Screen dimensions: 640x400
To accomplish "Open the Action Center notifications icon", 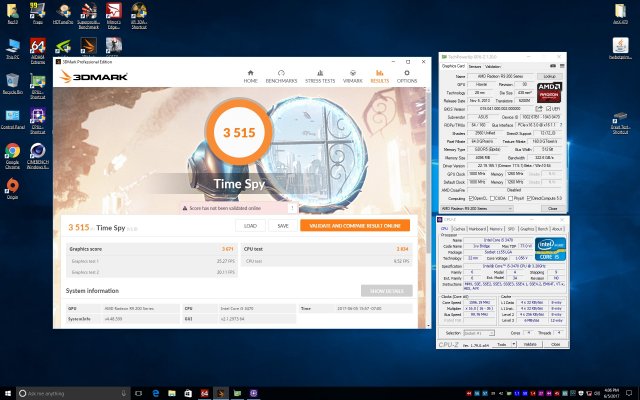I will point(629,393).
